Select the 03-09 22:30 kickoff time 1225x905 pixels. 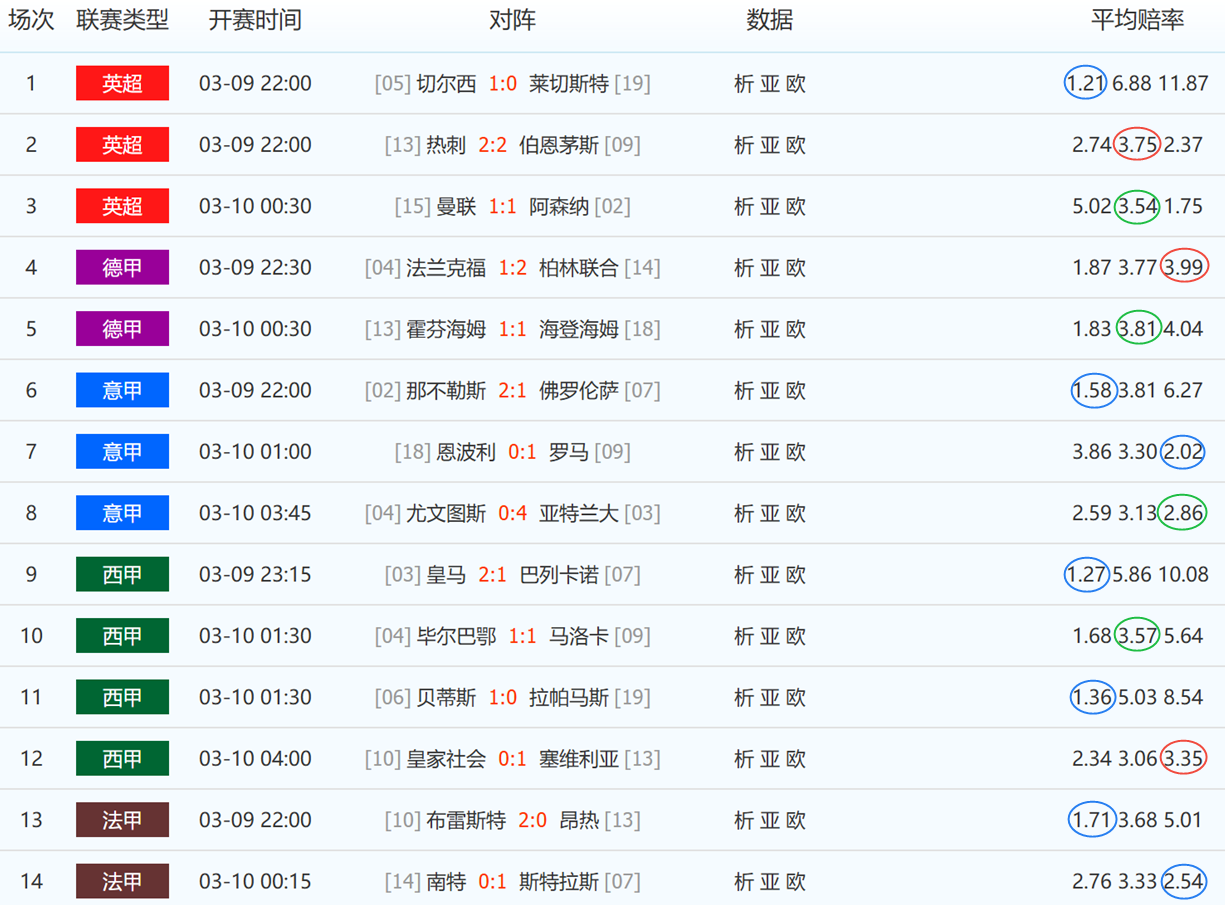pyautogui.click(x=255, y=268)
